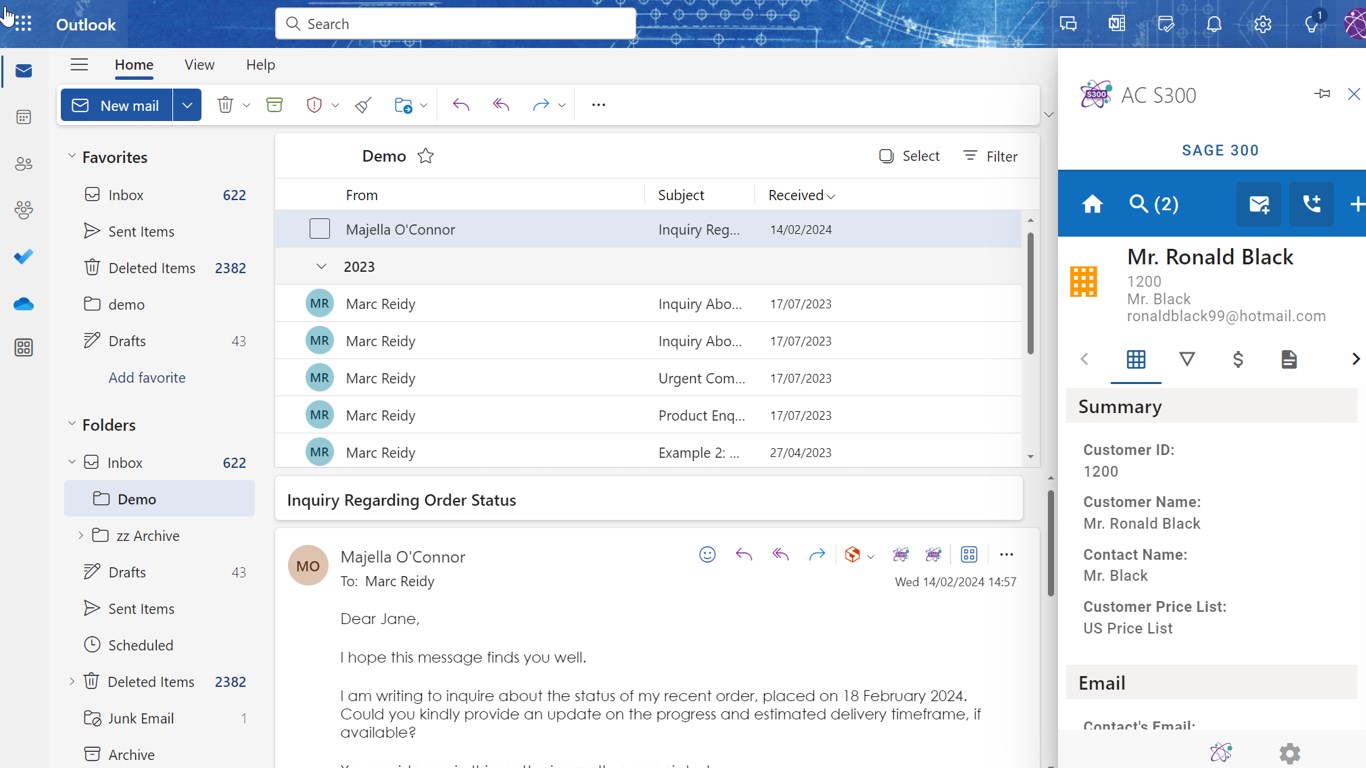This screenshot has height=768, width=1366.
Task: Add emoji reaction to the message
Action: pyautogui.click(x=707, y=555)
